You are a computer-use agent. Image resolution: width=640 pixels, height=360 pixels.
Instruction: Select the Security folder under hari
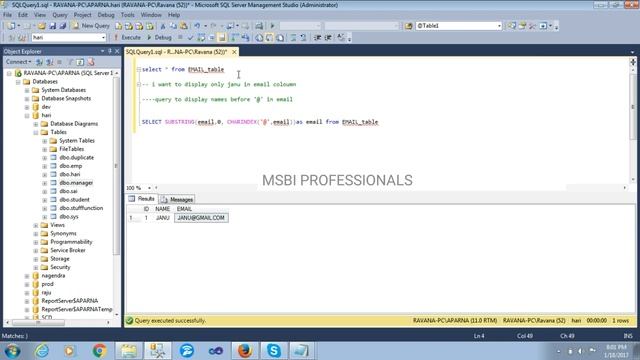(60, 267)
